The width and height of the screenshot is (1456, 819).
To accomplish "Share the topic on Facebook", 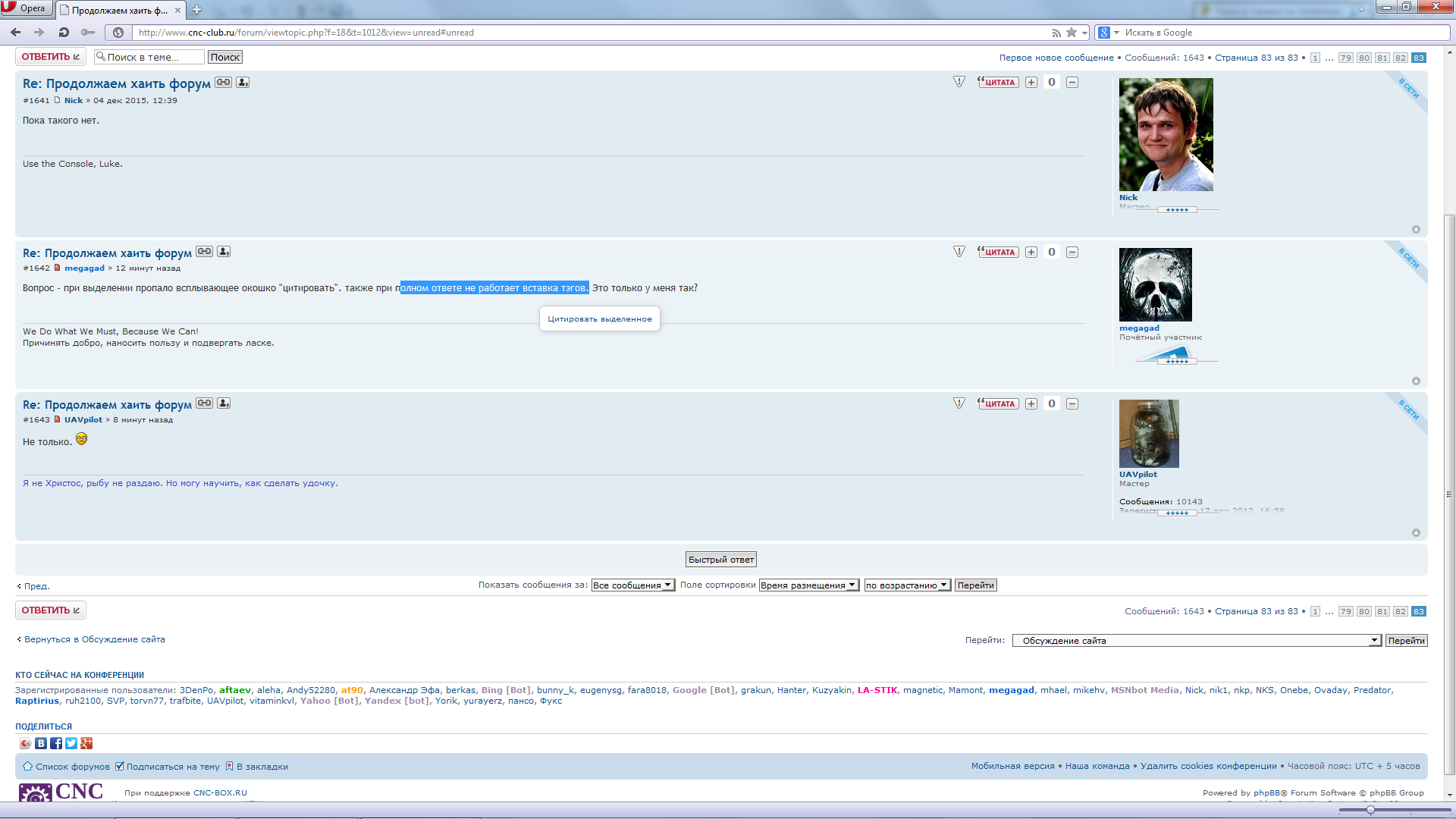I will [x=56, y=743].
